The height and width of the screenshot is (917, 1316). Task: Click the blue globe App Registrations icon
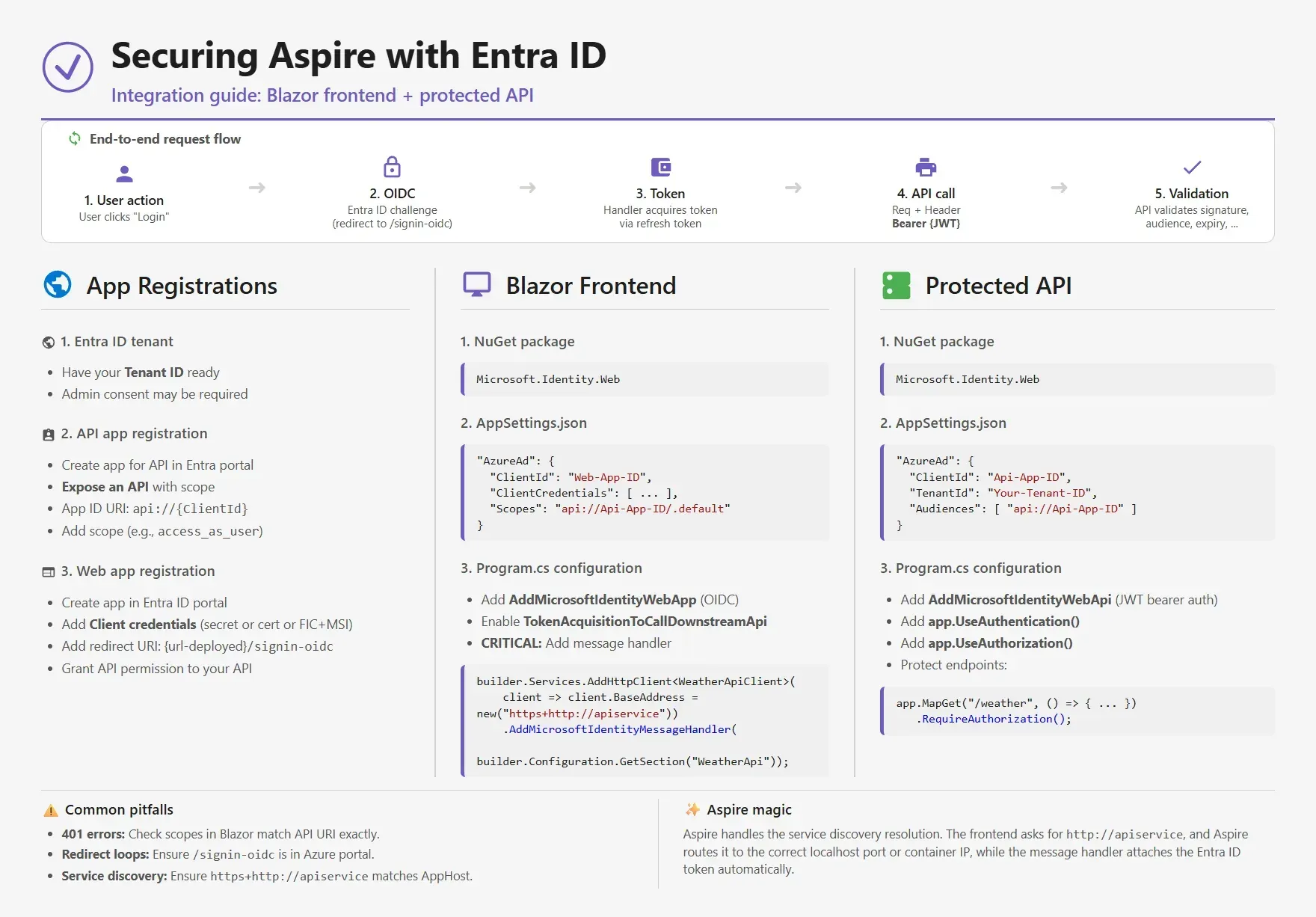pos(58,285)
